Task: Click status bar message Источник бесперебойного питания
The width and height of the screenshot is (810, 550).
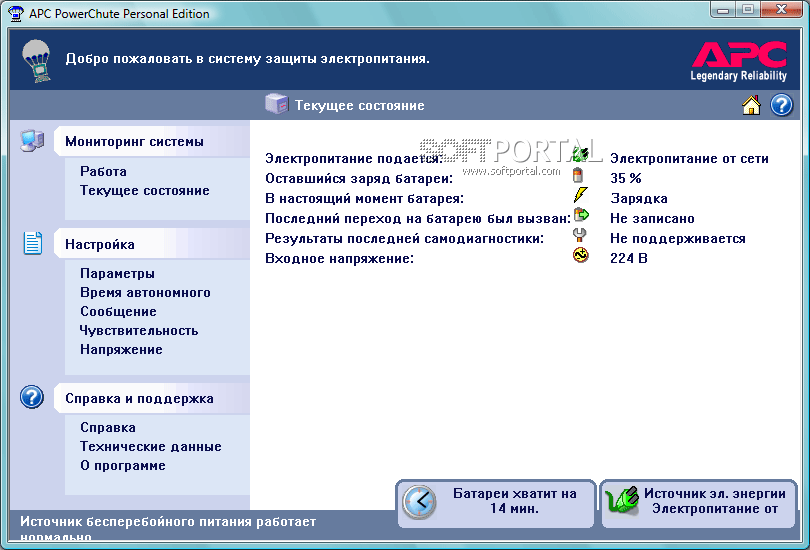Action: point(168,528)
